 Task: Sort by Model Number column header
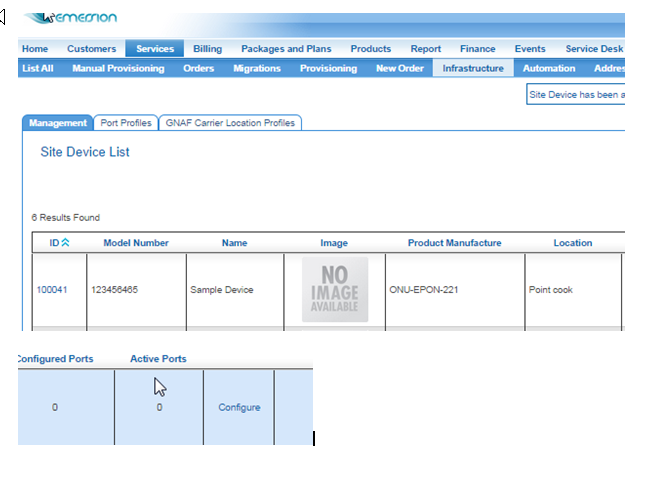point(136,243)
